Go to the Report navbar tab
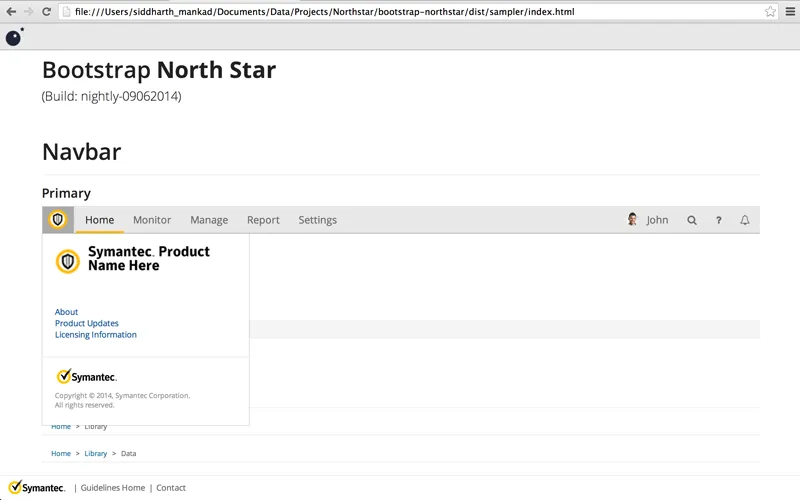 coord(263,220)
